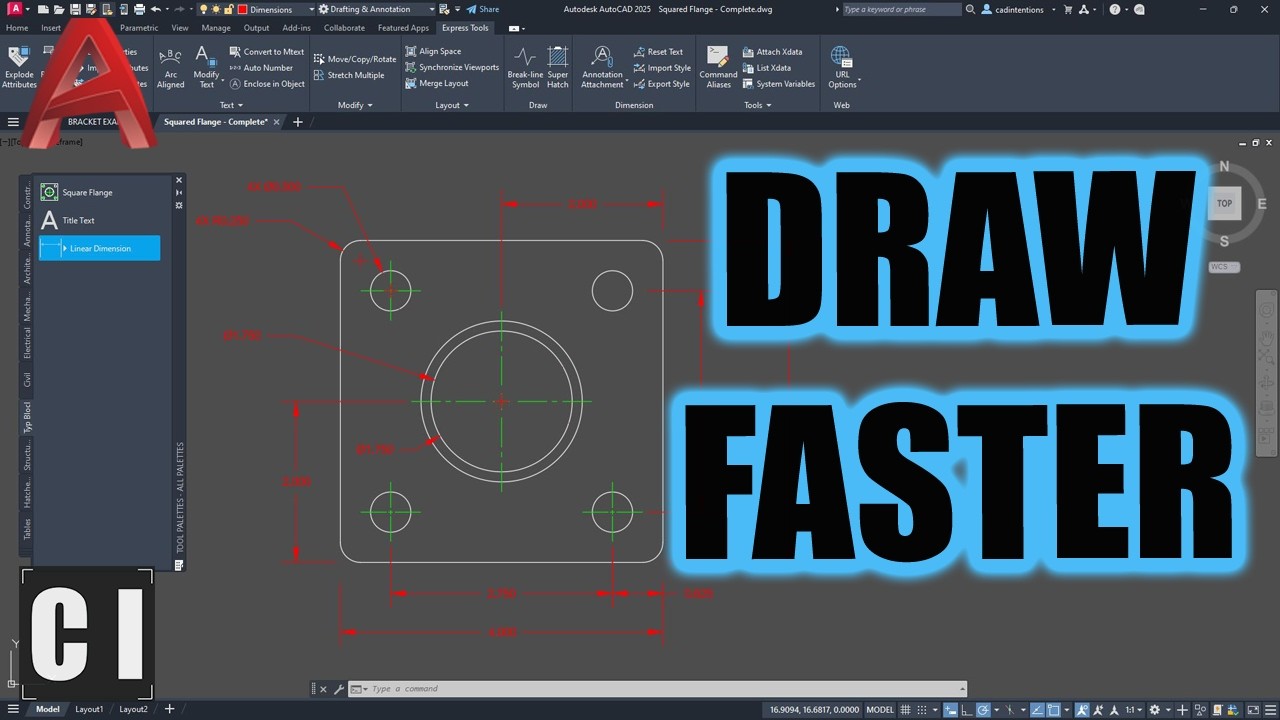Open the Parametric ribbon tab
The width and height of the screenshot is (1280, 720).
pyautogui.click(x=139, y=28)
